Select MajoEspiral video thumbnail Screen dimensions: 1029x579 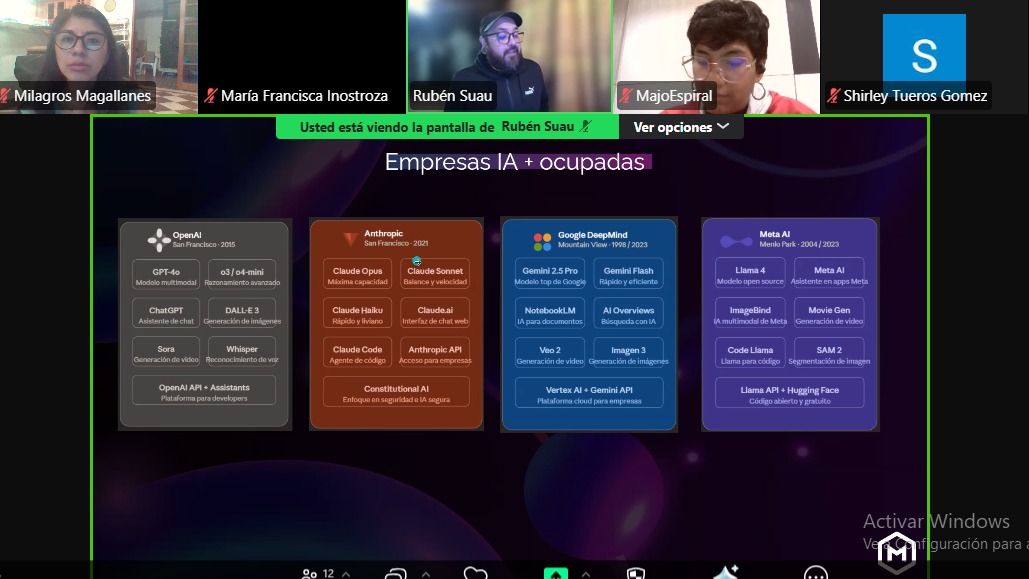pos(717,56)
